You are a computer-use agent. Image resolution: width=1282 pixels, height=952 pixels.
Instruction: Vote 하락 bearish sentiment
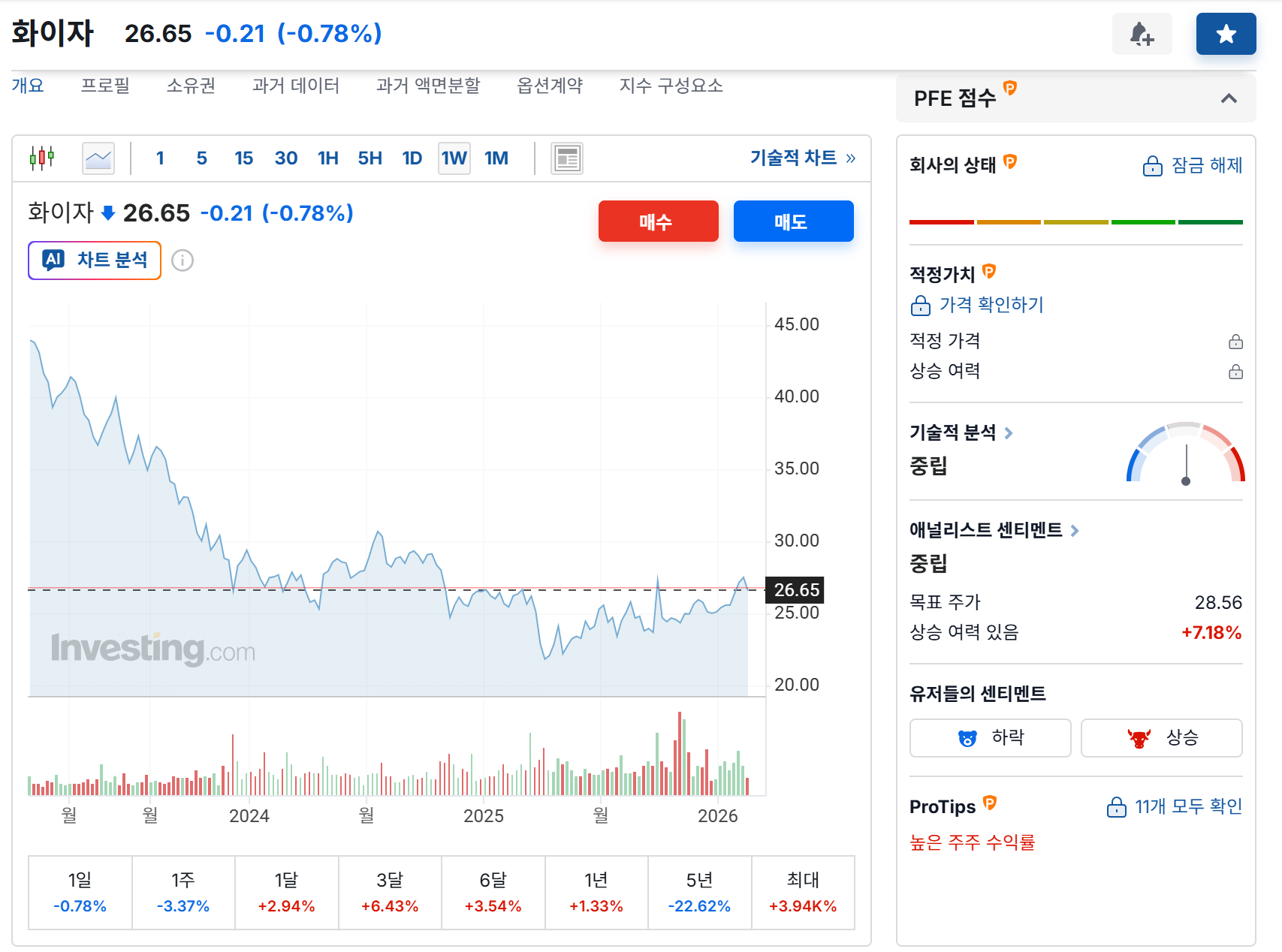(x=991, y=738)
